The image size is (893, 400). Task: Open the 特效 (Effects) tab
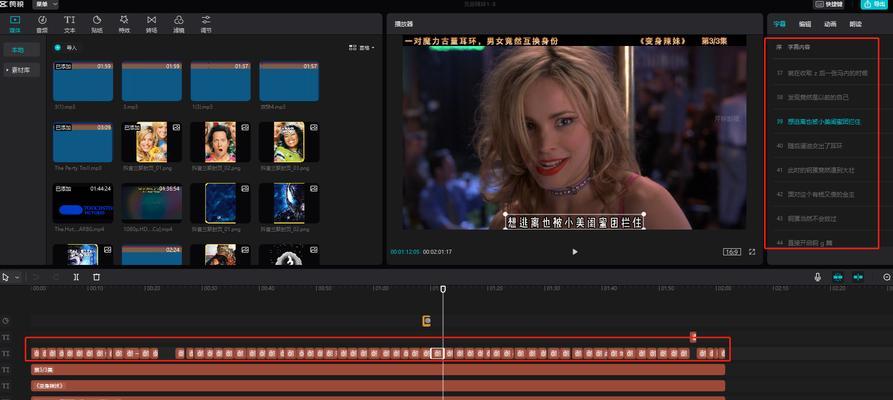click(124, 23)
